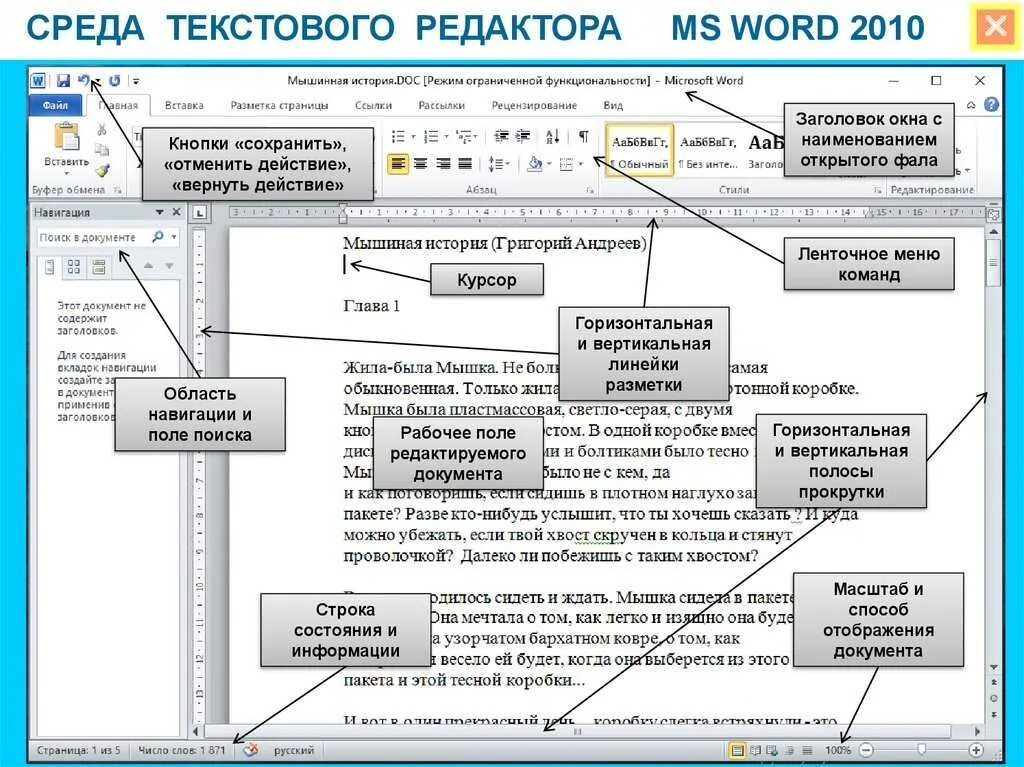
Task: Open the Файл tab
Action: coord(56,105)
